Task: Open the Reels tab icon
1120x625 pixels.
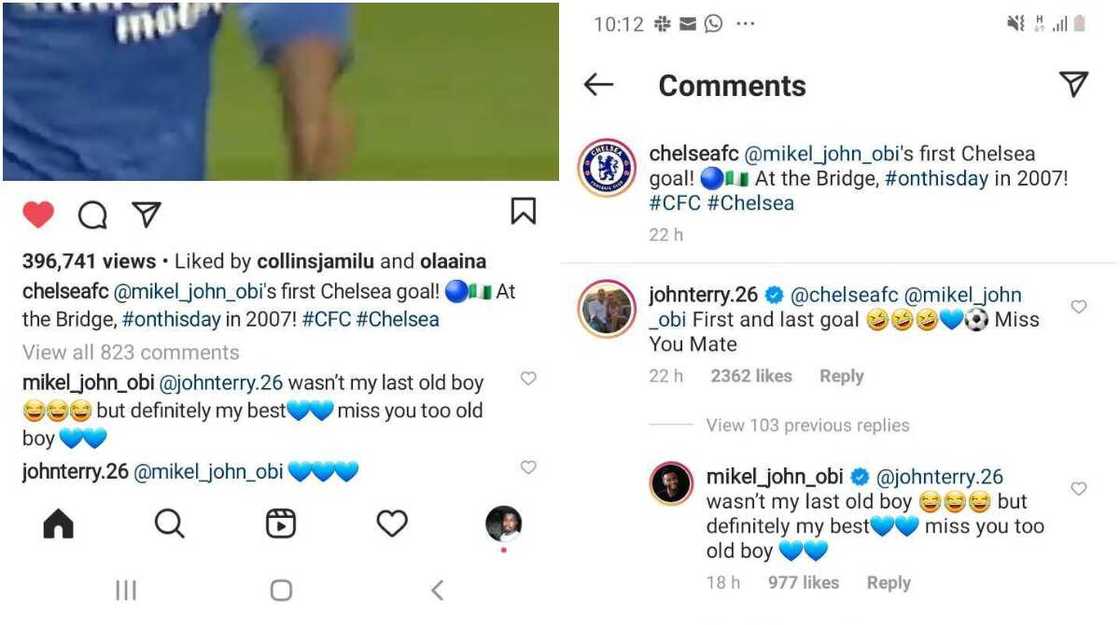Action: (x=281, y=524)
